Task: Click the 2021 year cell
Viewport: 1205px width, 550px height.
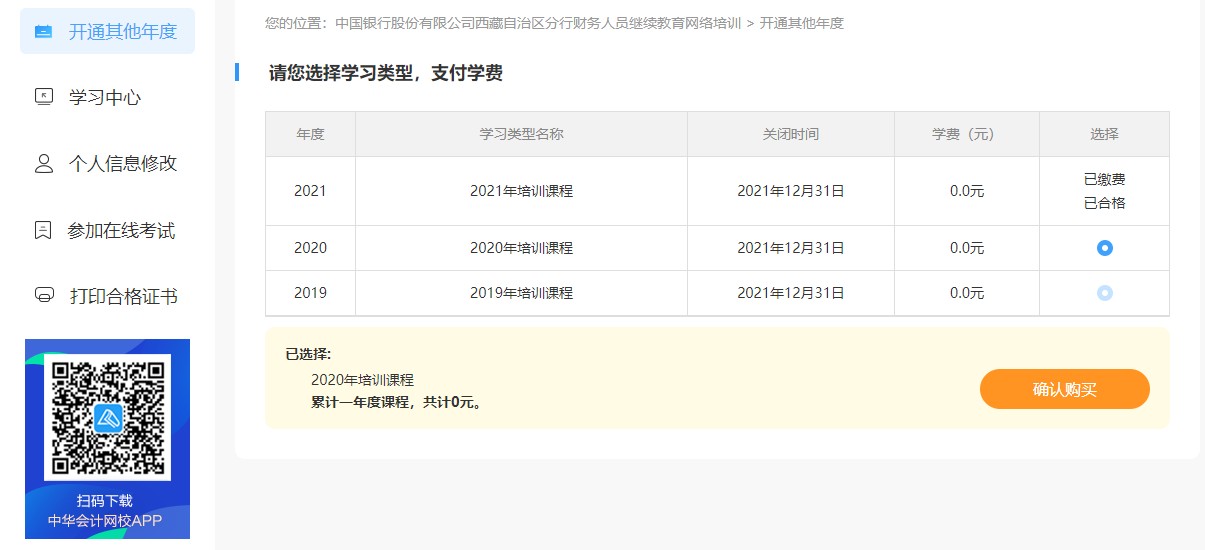Action: click(310, 191)
